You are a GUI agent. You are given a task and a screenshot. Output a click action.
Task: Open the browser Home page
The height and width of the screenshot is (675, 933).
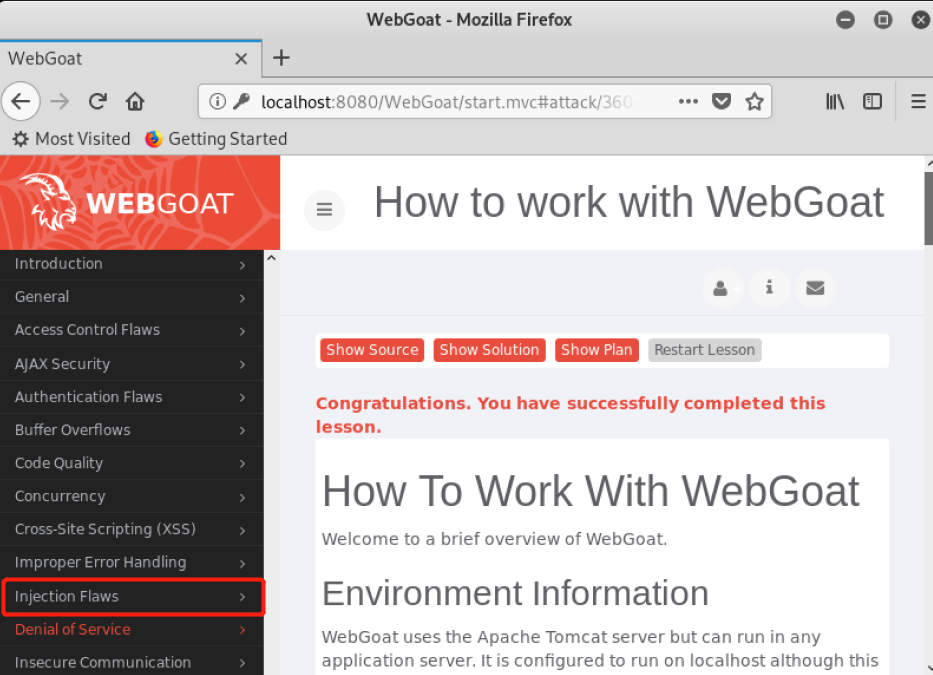(x=135, y=102)
